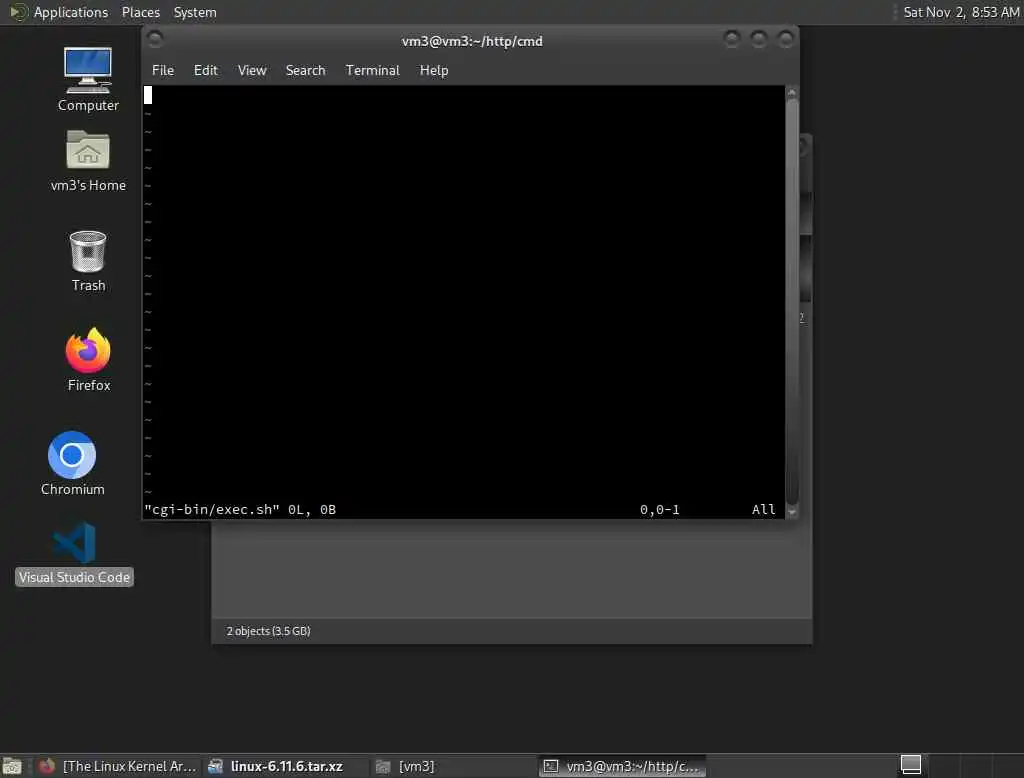This screenshot has width=1024, height=778.
Task: Launch Visual Studio Code from the desktop
Action: point(74,553)
